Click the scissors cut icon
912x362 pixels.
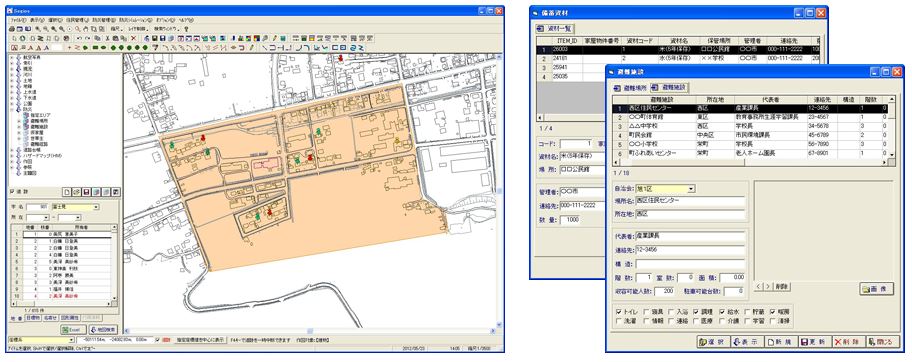tap(108, 38)
